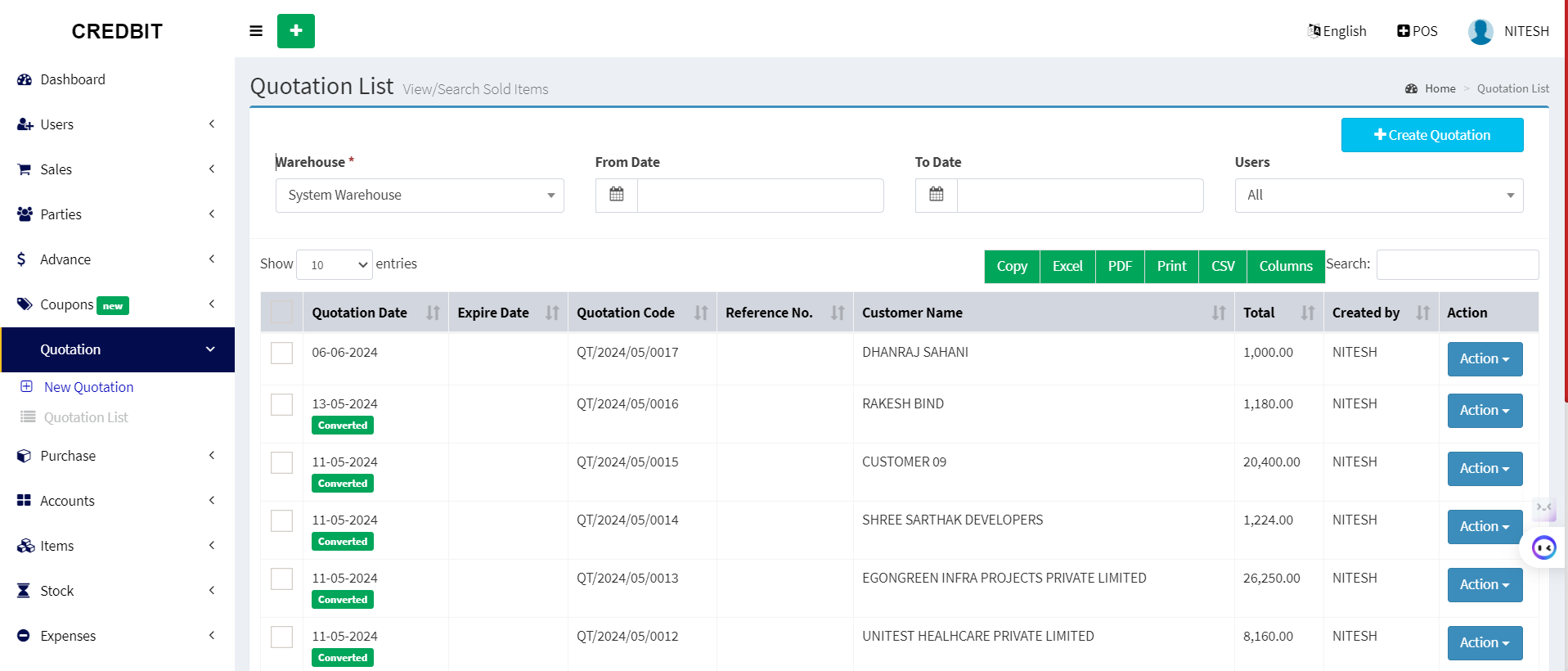This screenshot has height=671, width=1568.
Task: Click the New Quotation plus icon
Action: point(27,386)
